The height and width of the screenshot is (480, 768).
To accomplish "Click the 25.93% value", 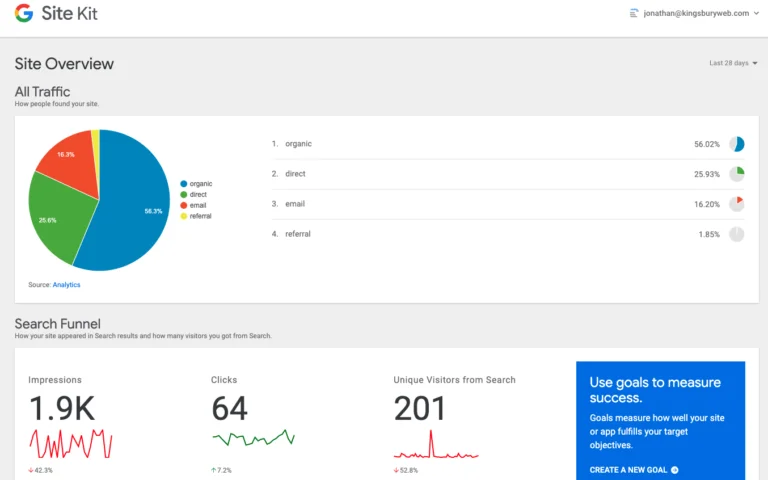I will pos(707,174).
